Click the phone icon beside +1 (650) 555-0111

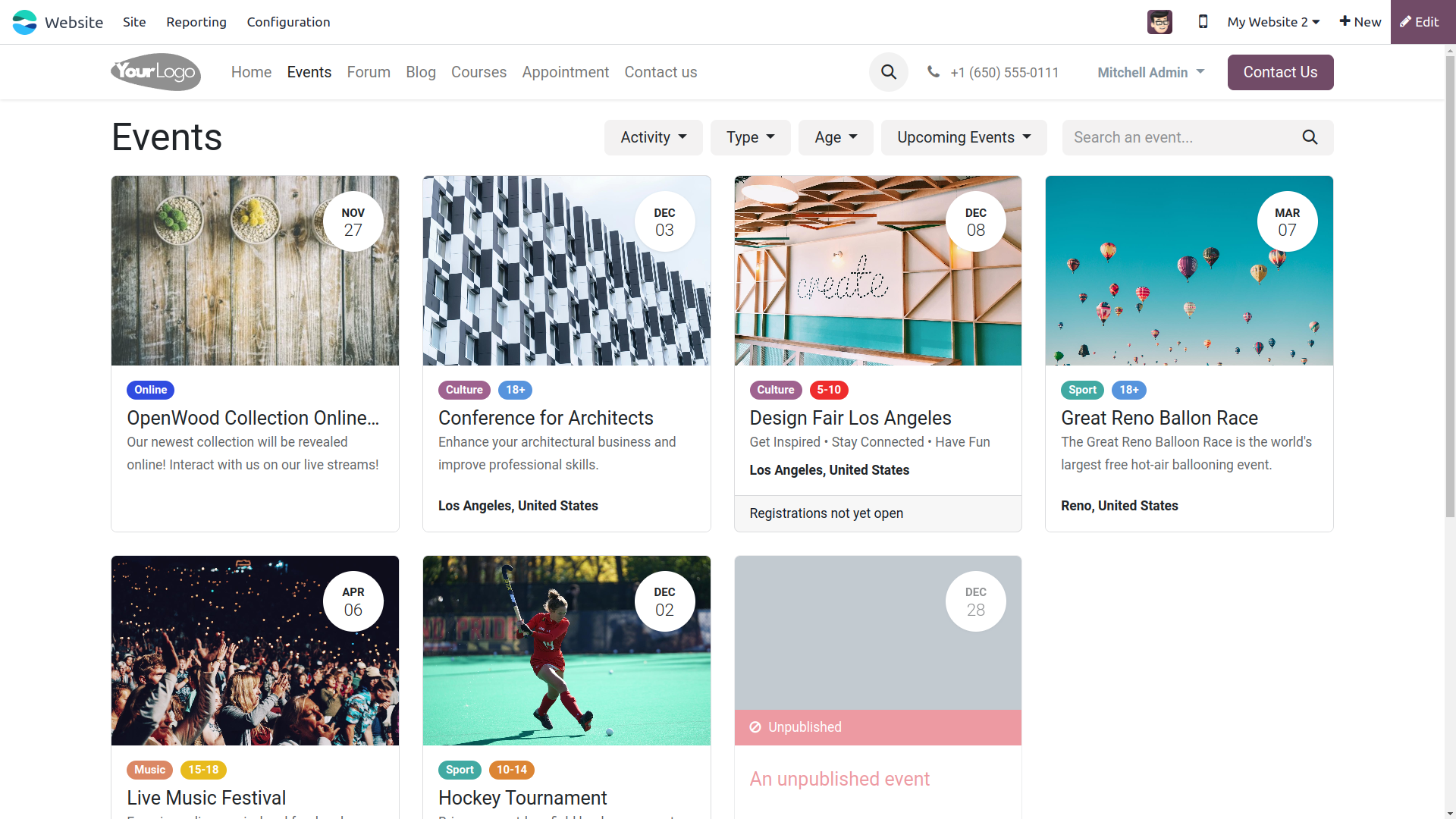(x=932, y=72)
